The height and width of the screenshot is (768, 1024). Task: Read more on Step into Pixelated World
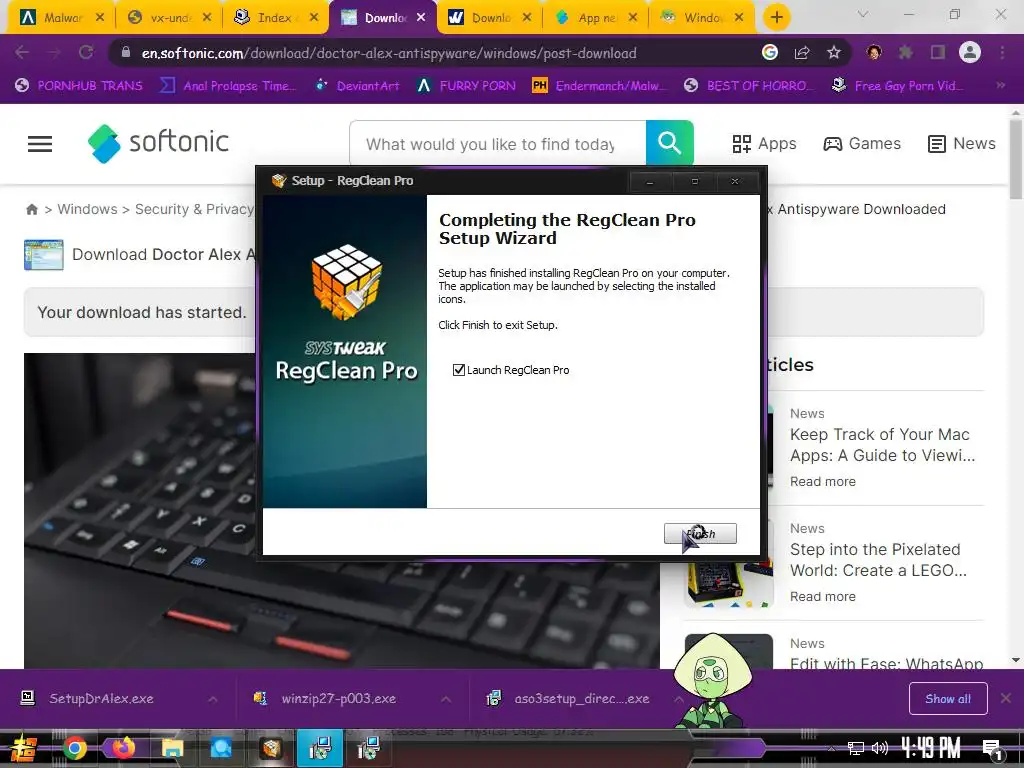coord(822,596)
